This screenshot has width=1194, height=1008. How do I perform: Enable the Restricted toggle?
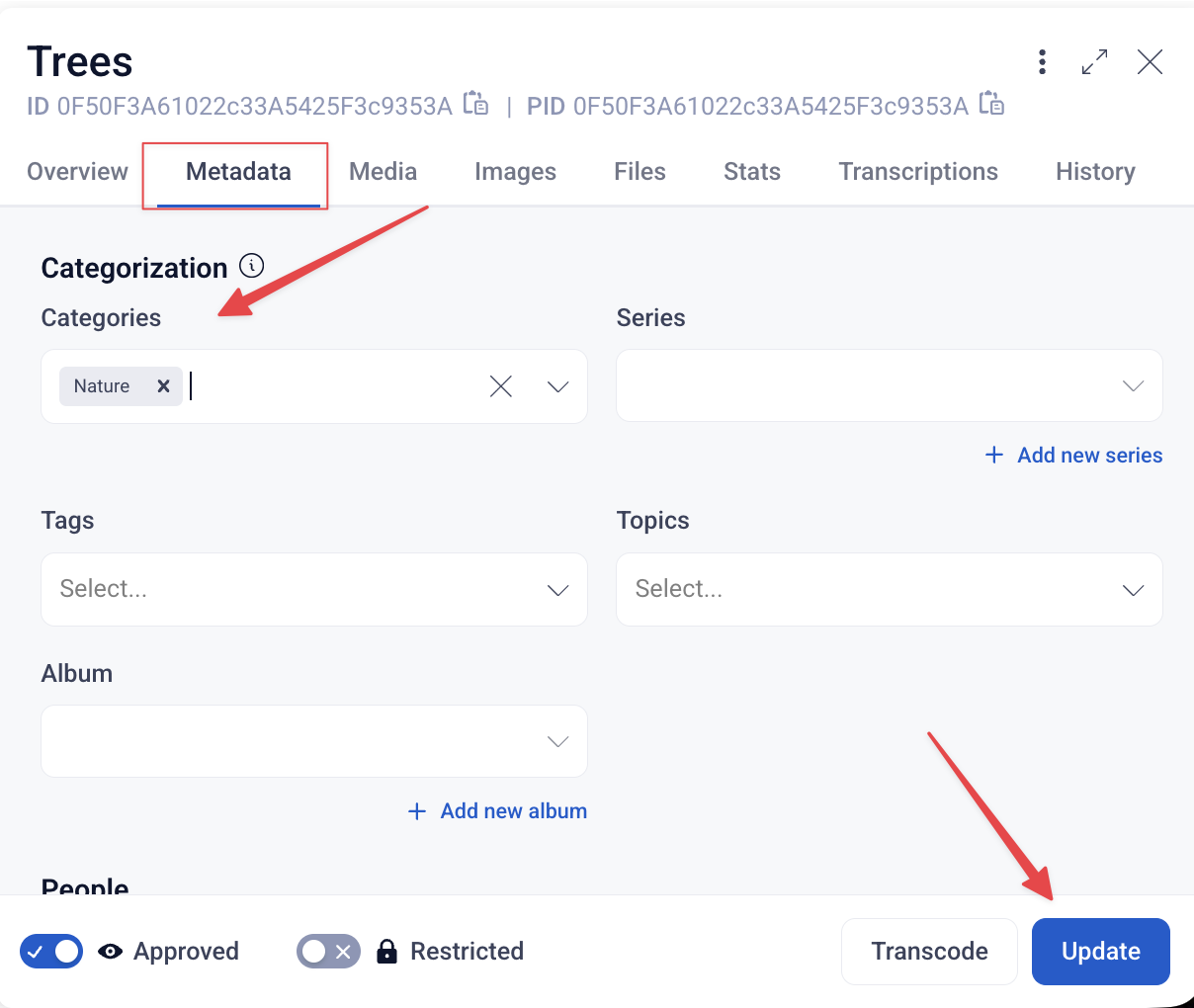tap(328, 952)
